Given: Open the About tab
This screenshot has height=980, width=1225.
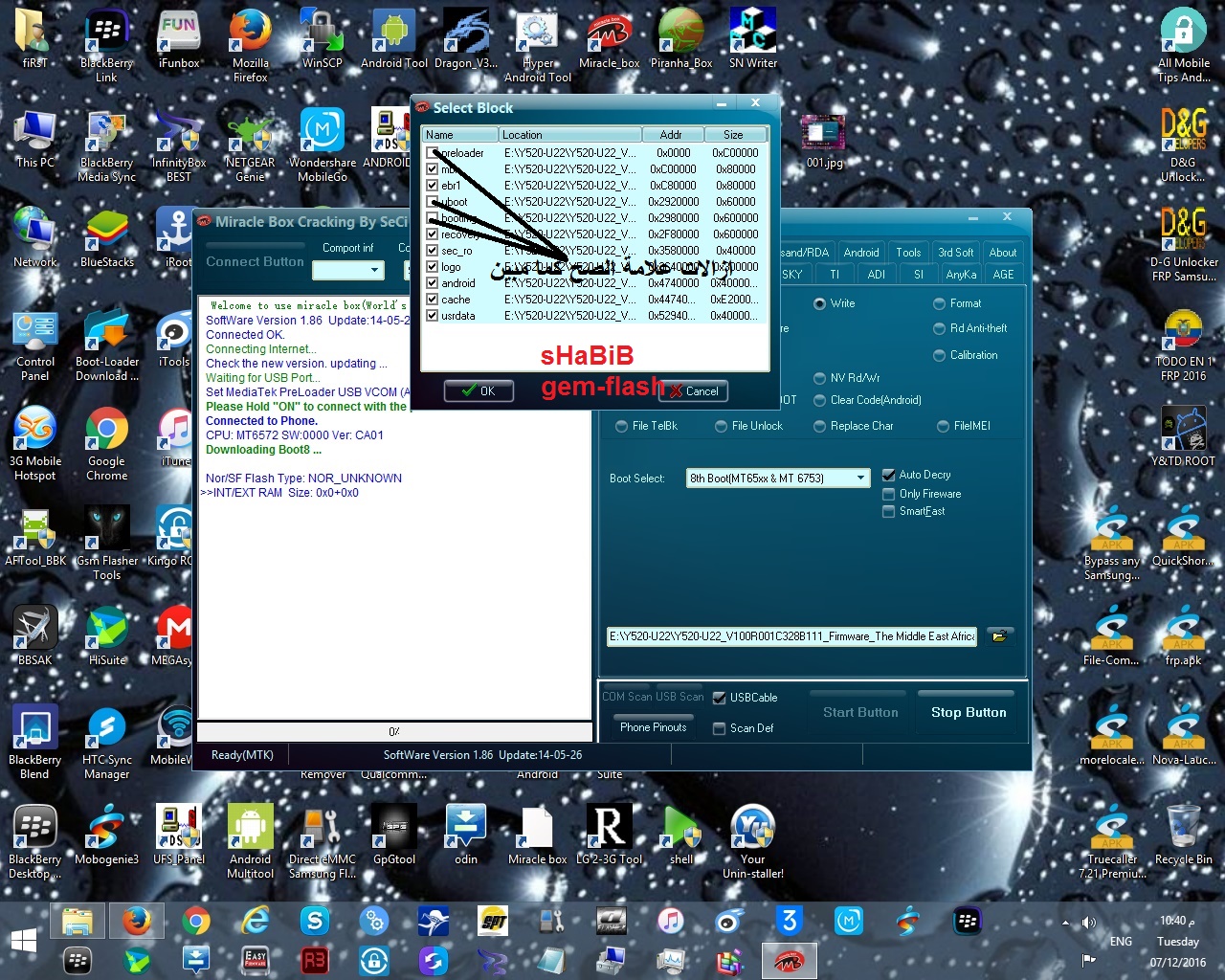Looking at the screenshot, I should pos(1002,253).
